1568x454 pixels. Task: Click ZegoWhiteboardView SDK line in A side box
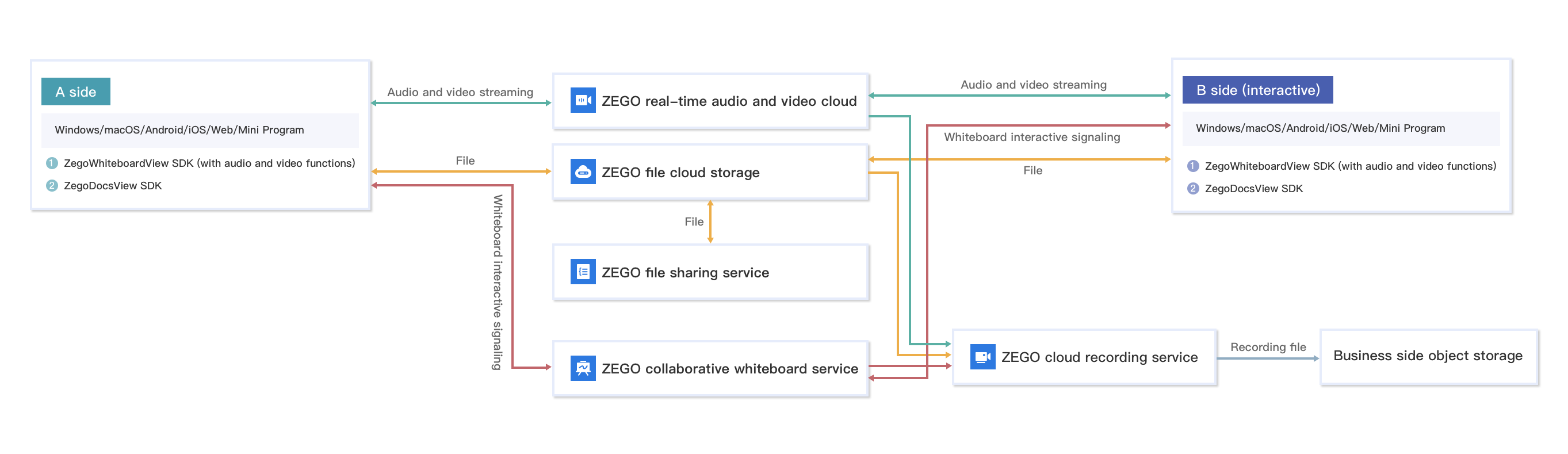point(209,163)
